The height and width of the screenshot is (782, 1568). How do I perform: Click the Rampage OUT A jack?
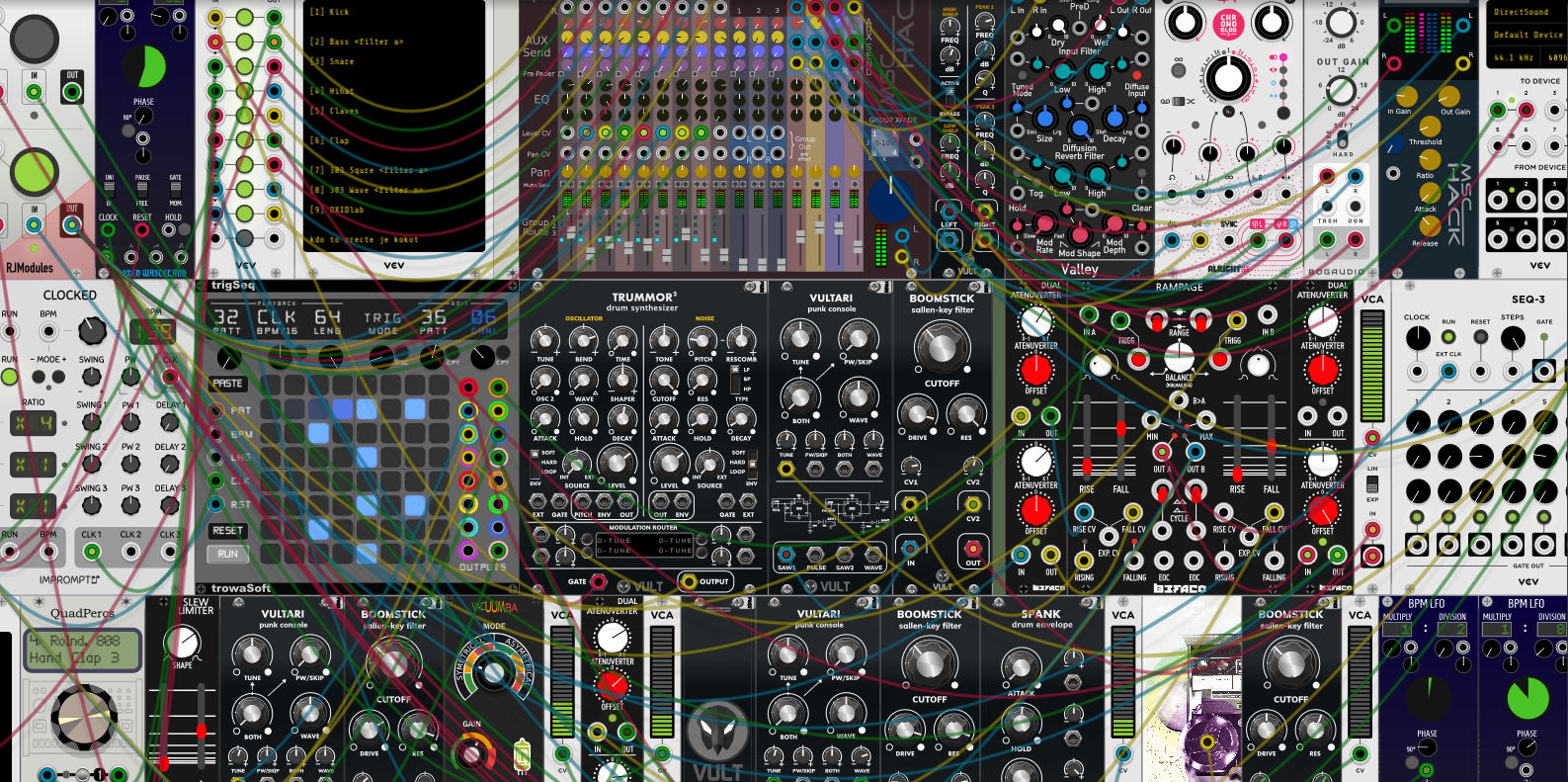click(x=1162, y=452)
